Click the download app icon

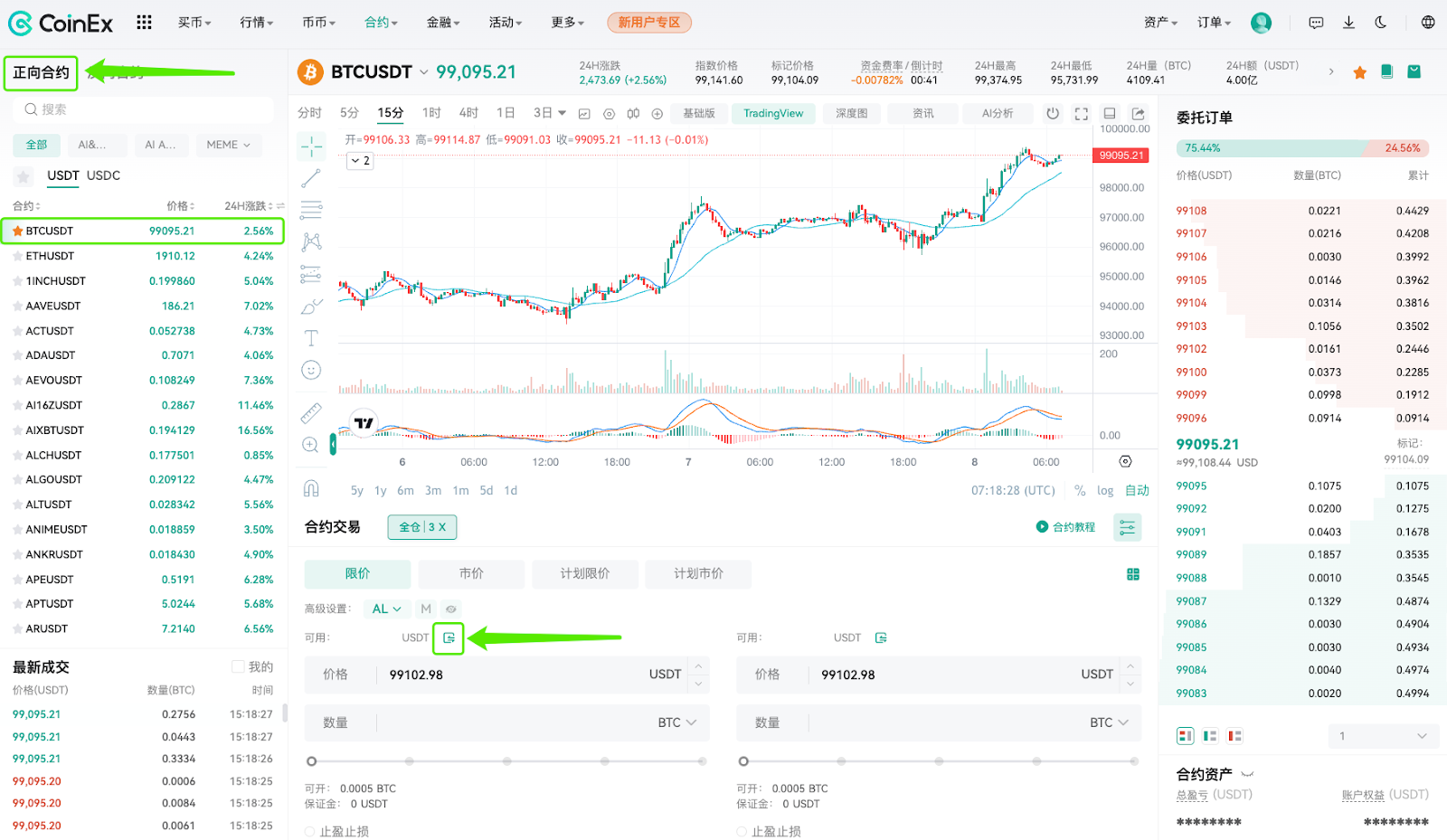click(1348, 23)
